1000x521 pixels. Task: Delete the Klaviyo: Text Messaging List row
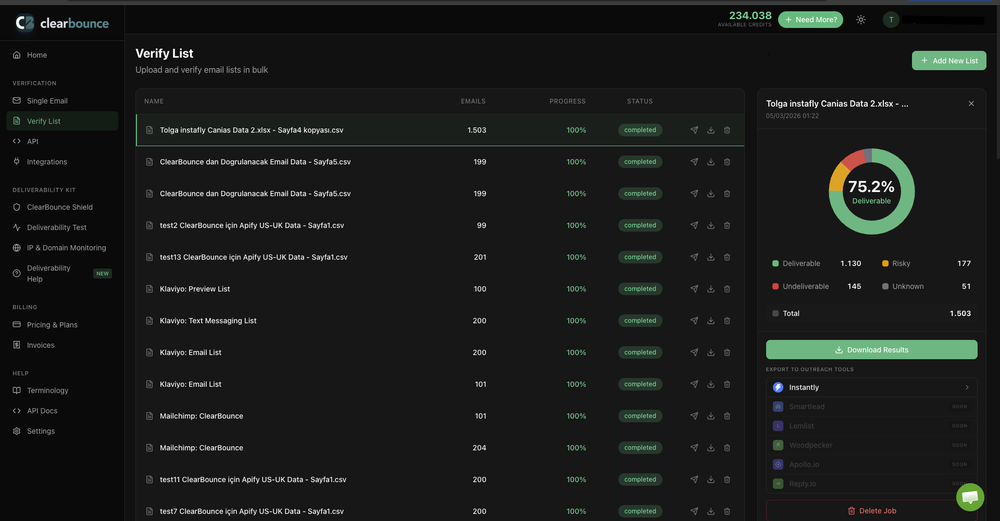click(x=727, y=321)
